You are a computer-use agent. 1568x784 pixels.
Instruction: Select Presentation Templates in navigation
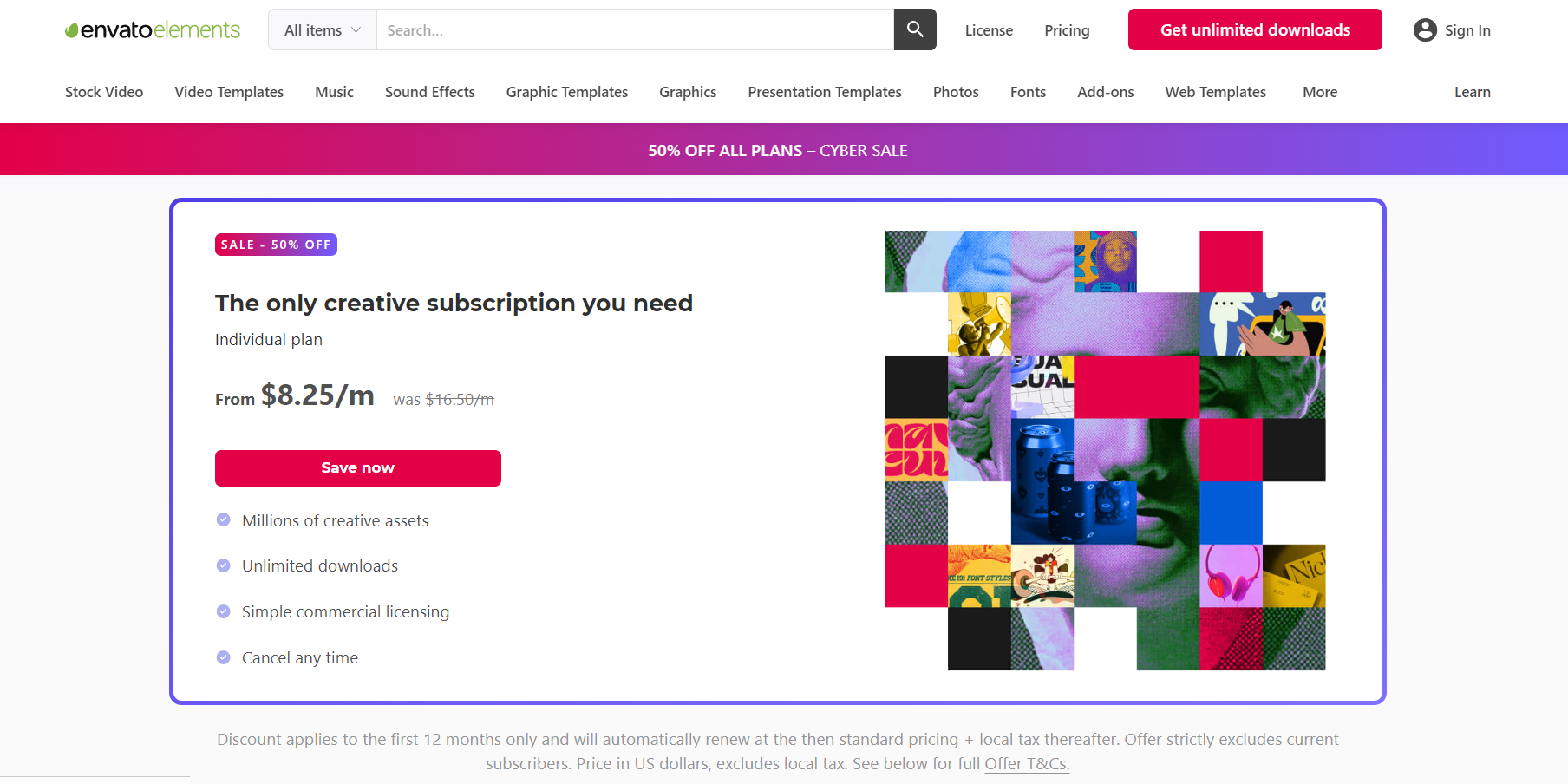[824, 92]
